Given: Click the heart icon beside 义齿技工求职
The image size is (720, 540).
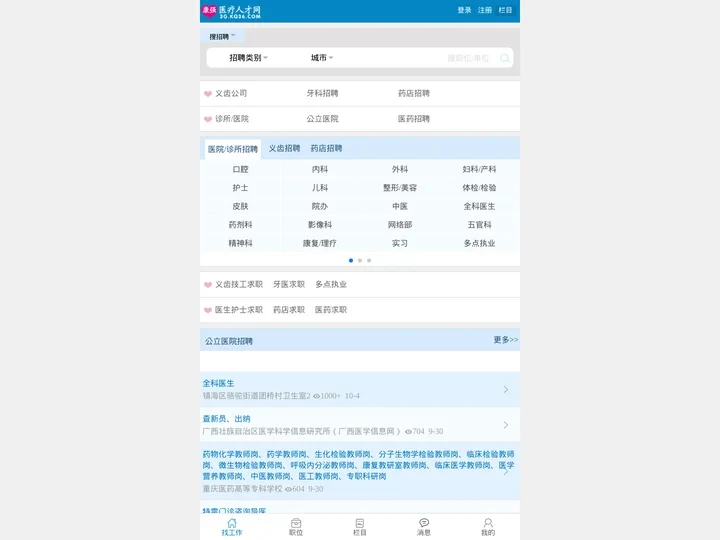Looking at the screenshot, I should [208, 285].
